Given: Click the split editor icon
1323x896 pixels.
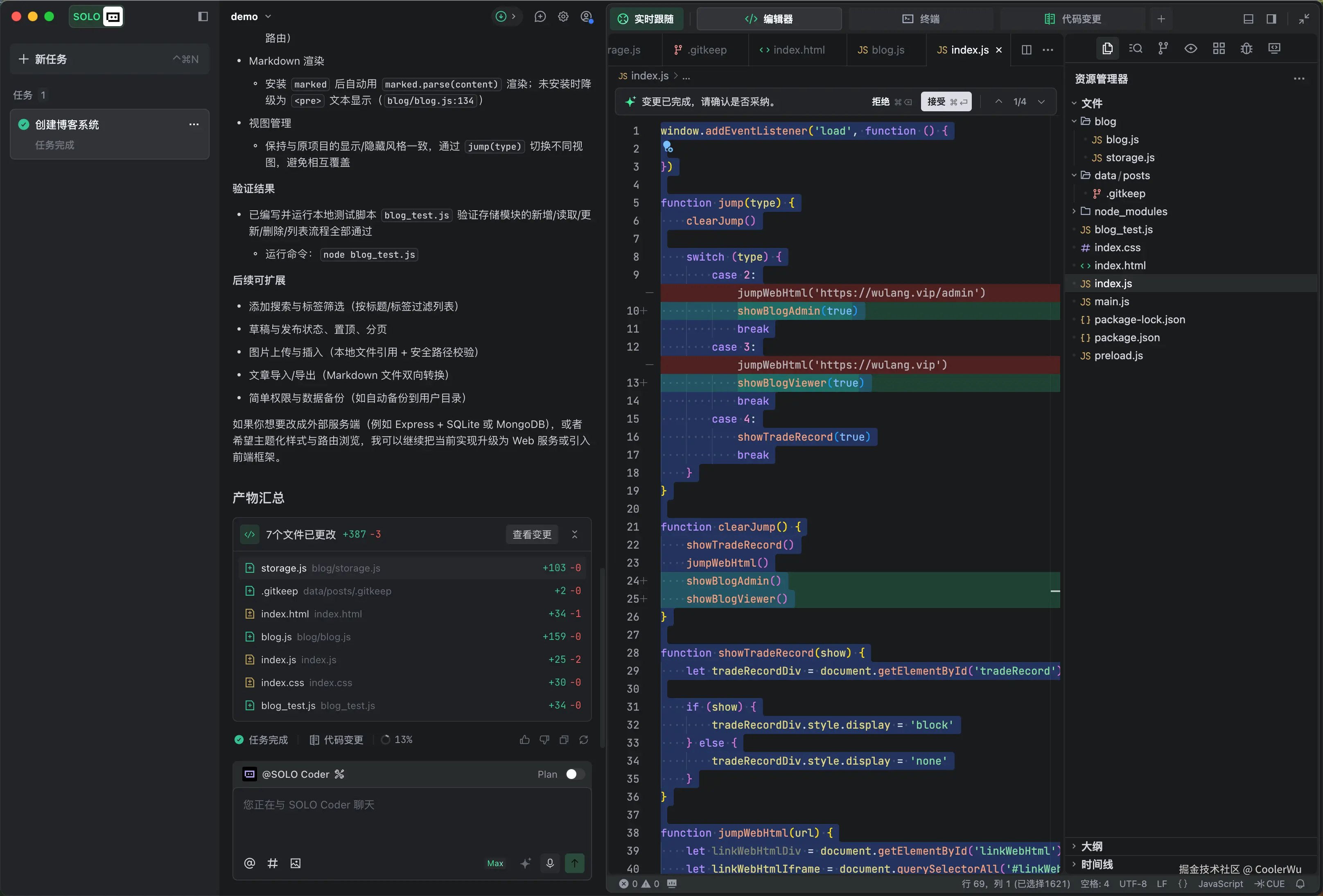Looking at the screenshot, I should click(1026, 50).
